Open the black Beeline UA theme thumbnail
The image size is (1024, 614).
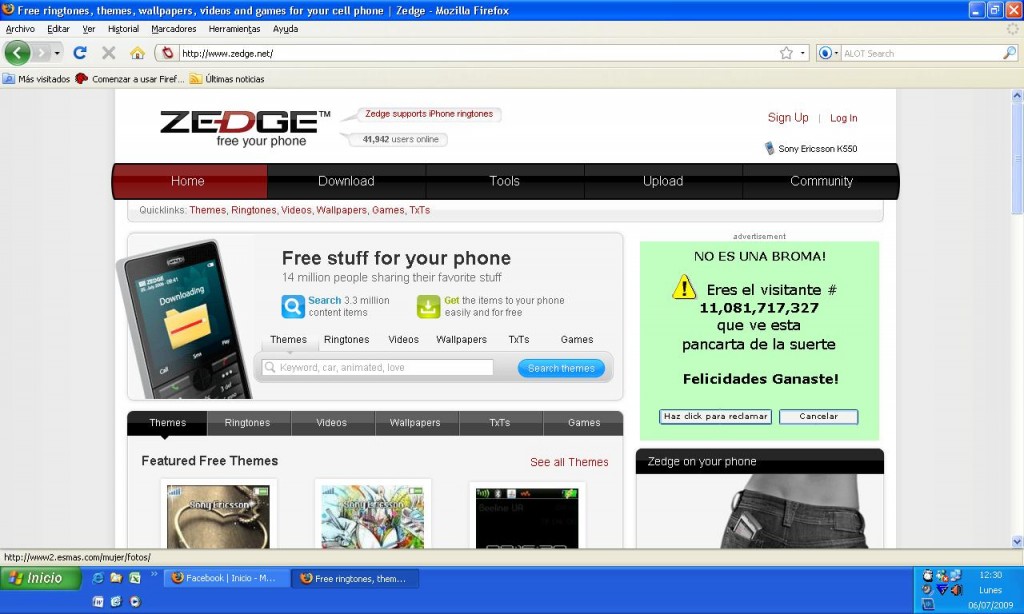coord(527,517)
